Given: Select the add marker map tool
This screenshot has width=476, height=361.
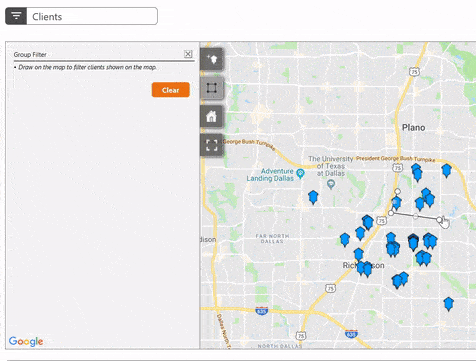Looking at the screenshot, I should (x=212, y=59).
